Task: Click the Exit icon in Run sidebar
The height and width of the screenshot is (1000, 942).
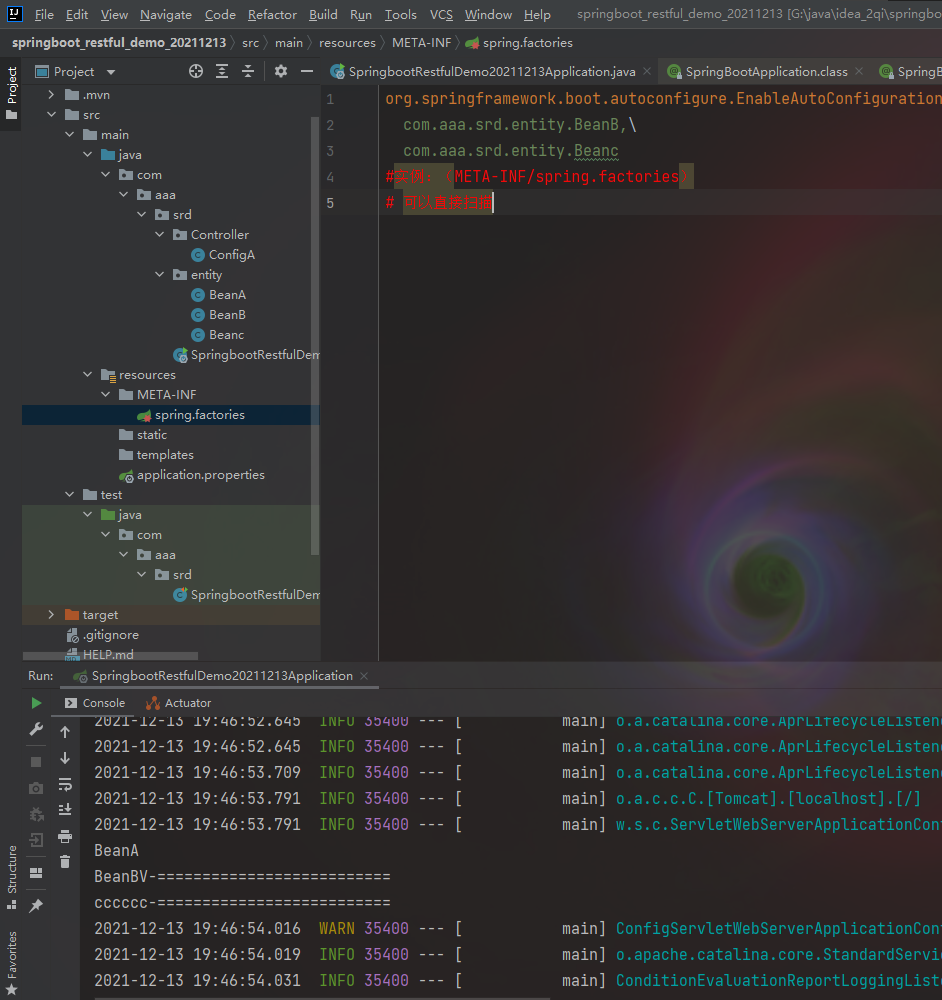Action: pos(36,840)
